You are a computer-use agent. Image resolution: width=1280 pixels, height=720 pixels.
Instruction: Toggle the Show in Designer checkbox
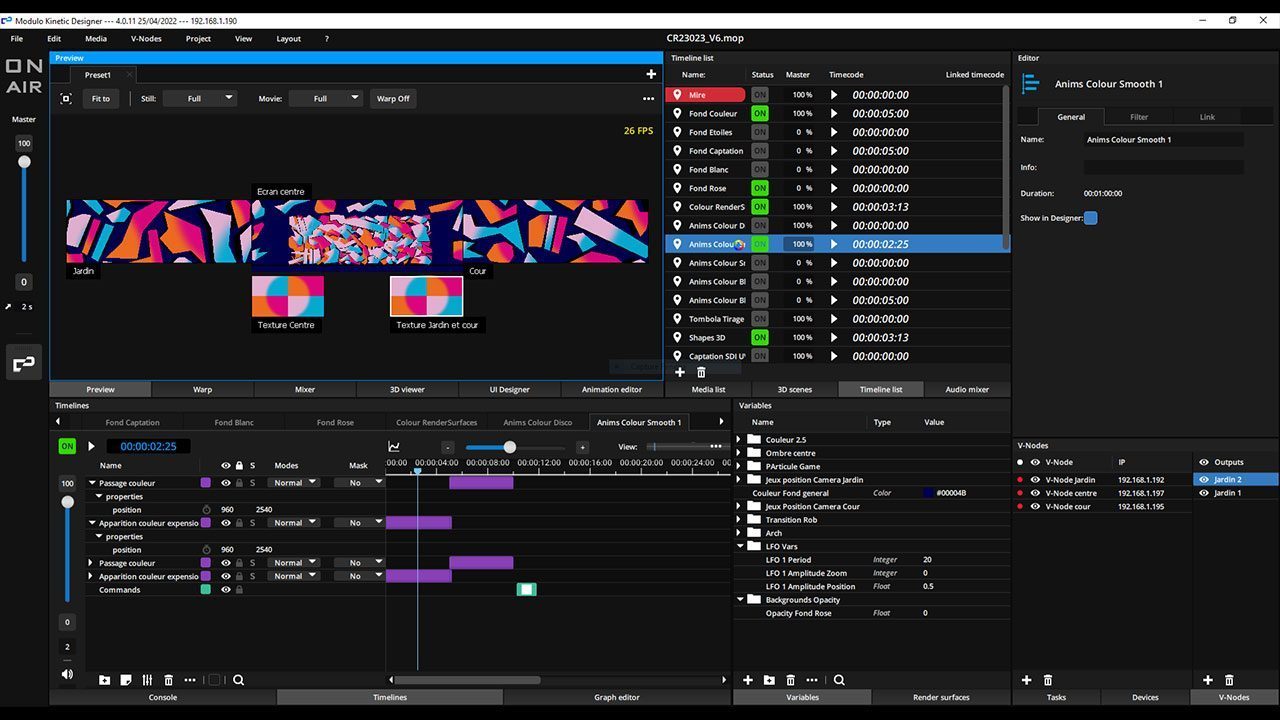[1091, 218]
